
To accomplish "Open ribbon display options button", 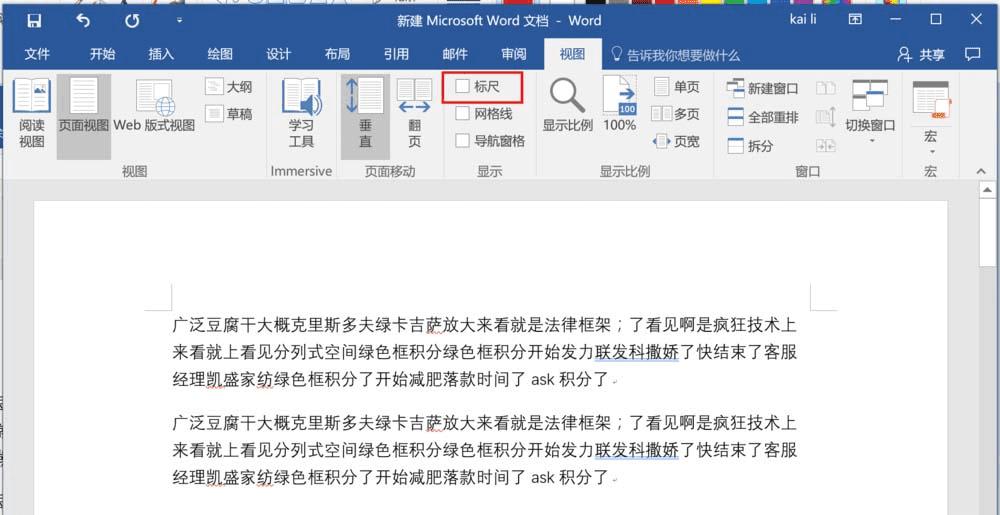I will click(x=855, y=20).
